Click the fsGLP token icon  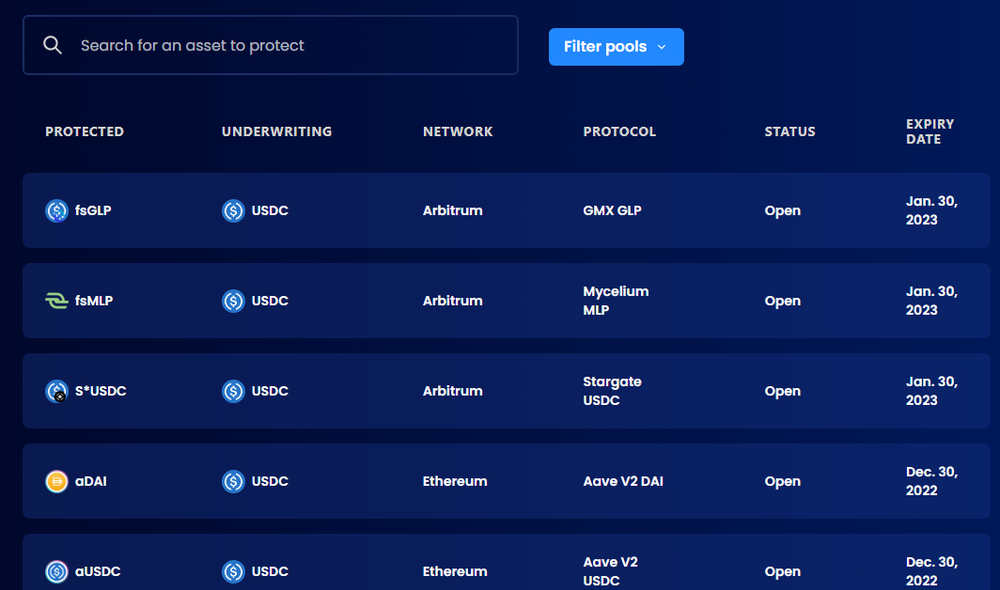[57, 210]
